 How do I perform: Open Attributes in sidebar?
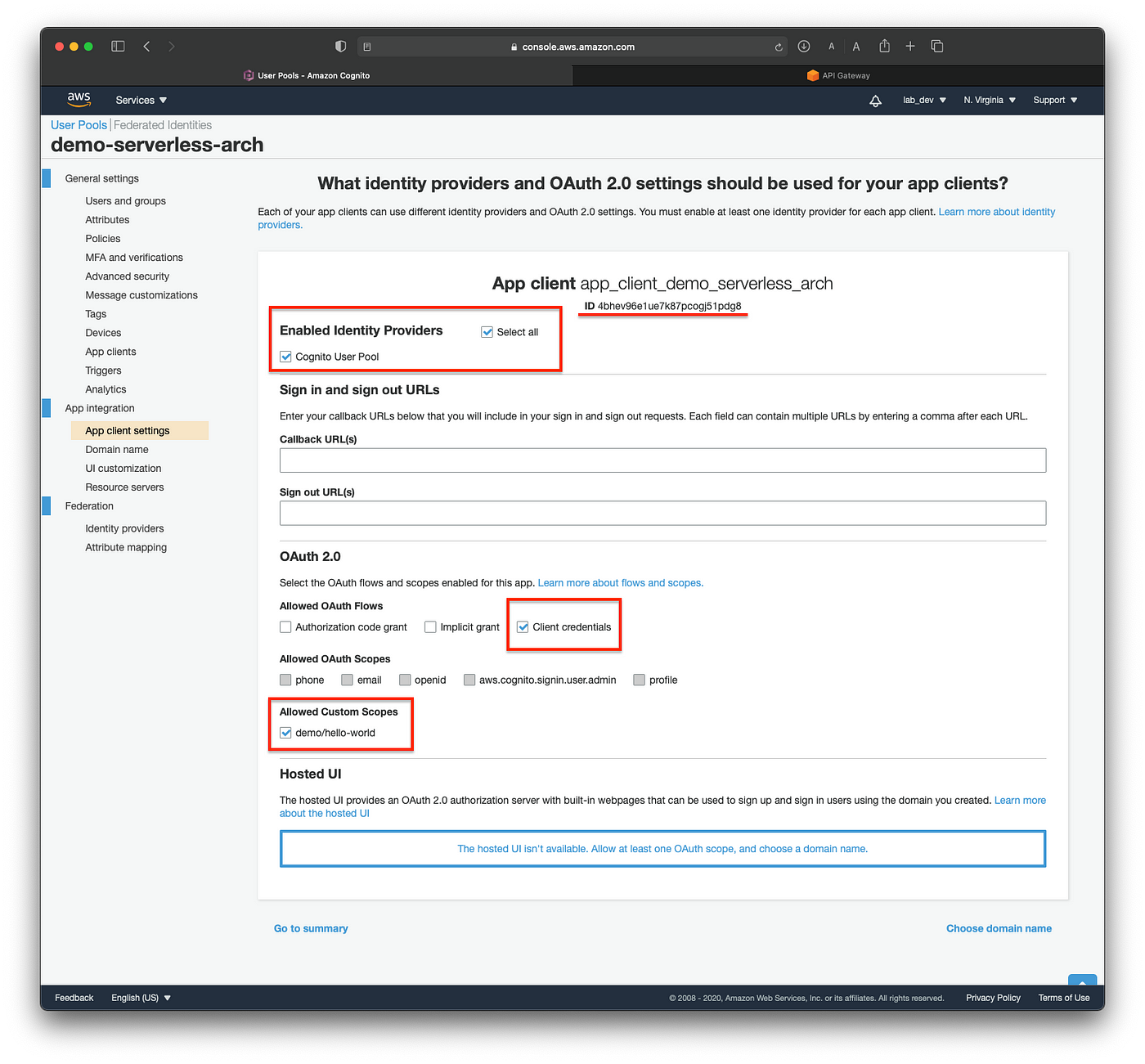click(x=107, y=220)
